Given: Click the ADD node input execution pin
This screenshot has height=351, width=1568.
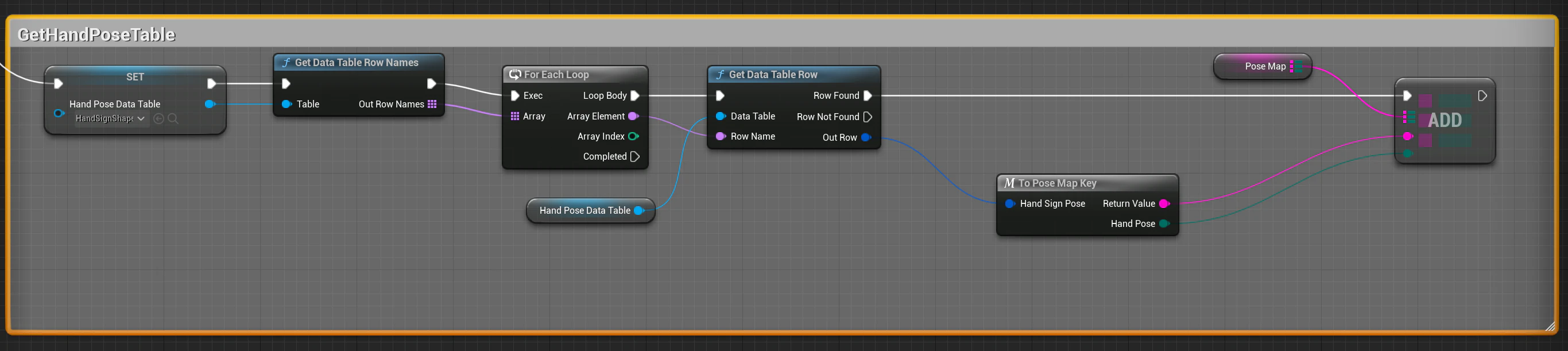Looking at the screenshot, I should (1407, 96).
